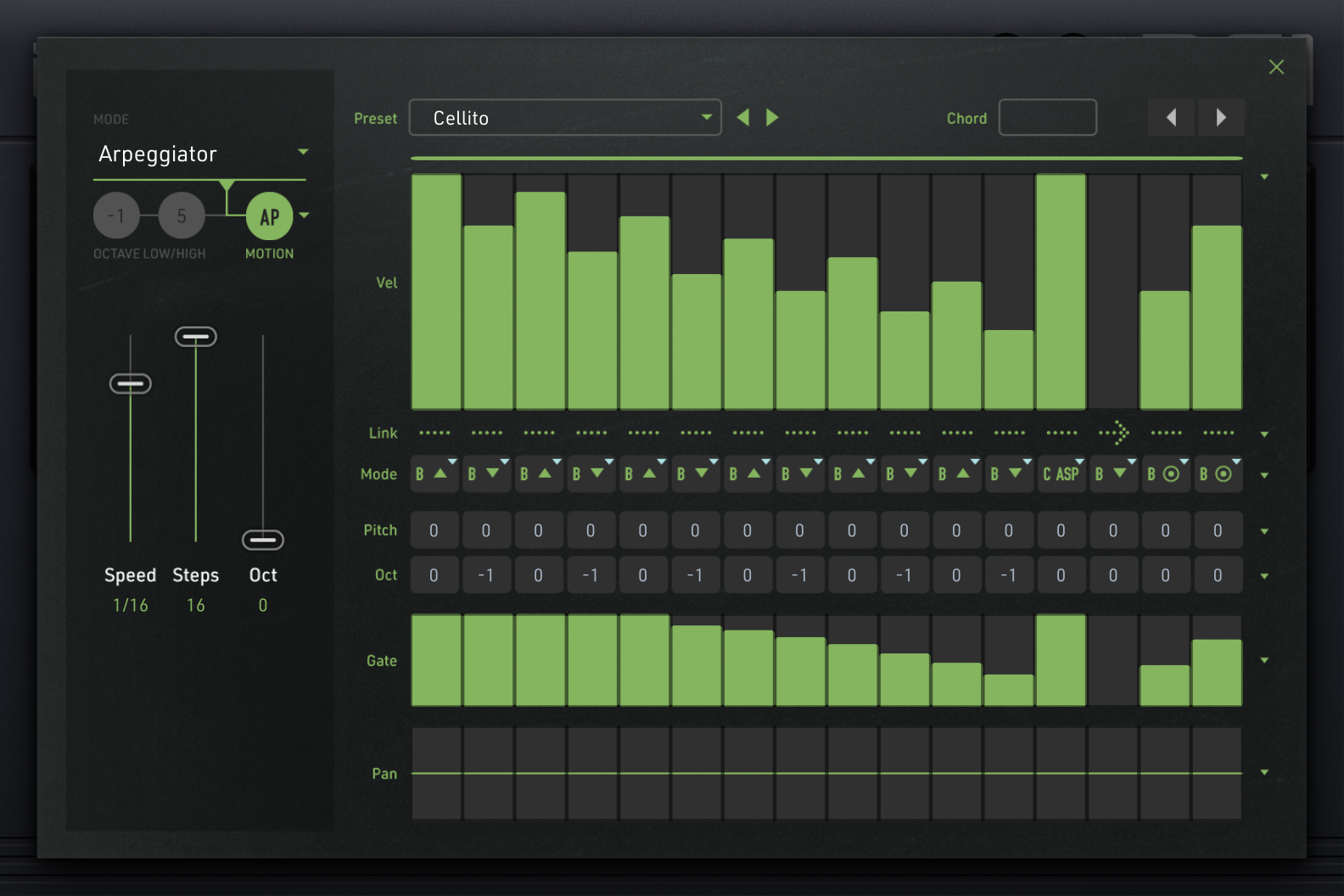
Task: Toggle octave high 5 button
Action: coord(182,216)
